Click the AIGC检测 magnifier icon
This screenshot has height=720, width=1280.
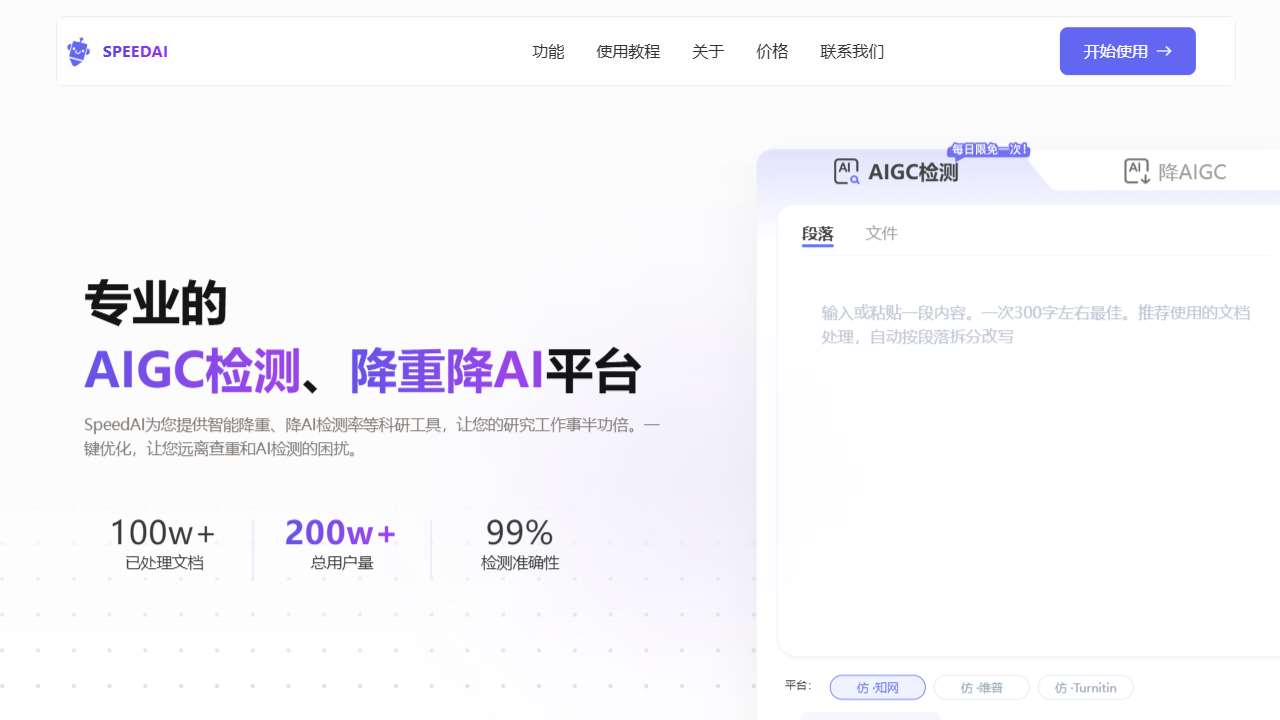click(847, 171)
